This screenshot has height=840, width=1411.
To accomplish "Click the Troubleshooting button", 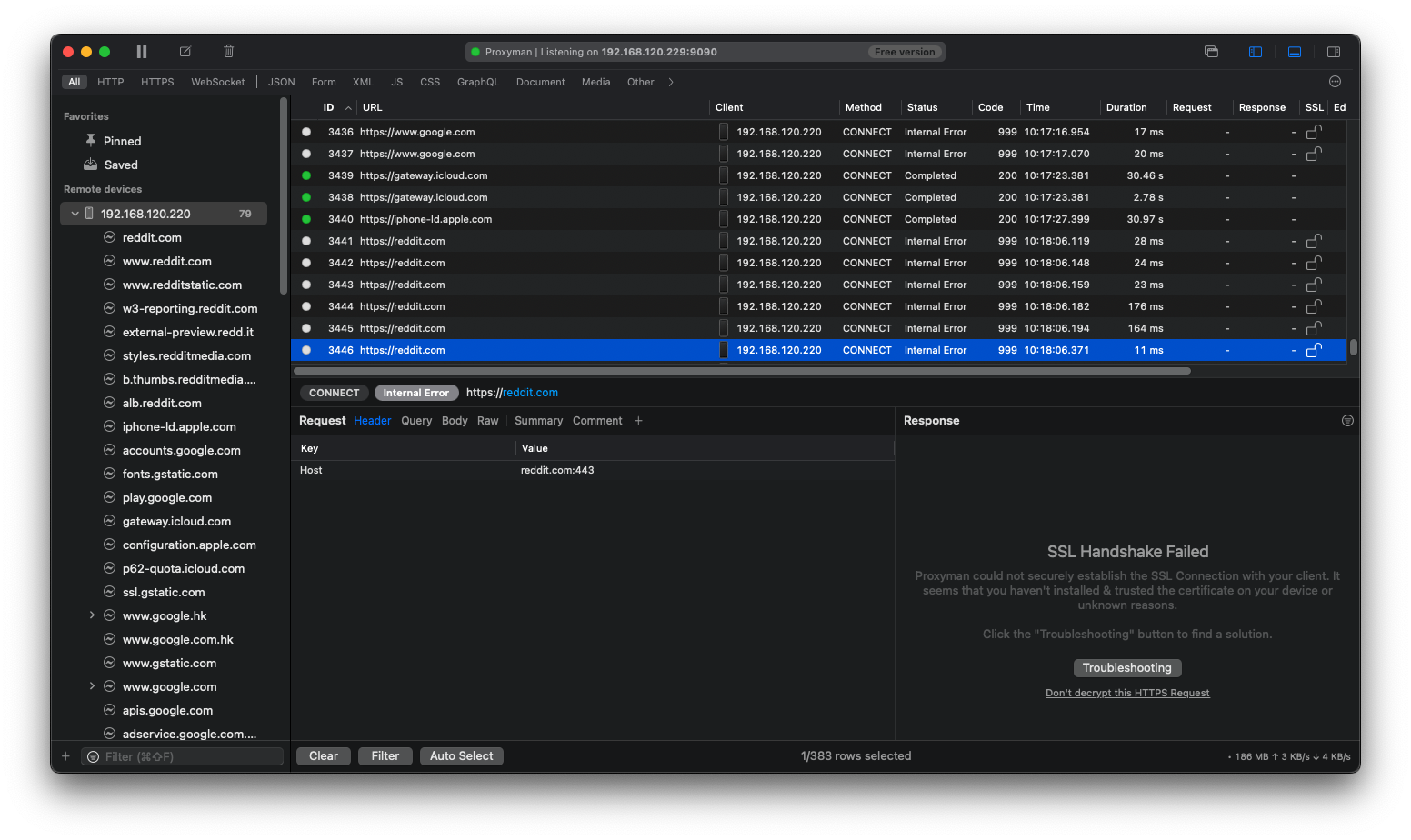I will 1127,667.
